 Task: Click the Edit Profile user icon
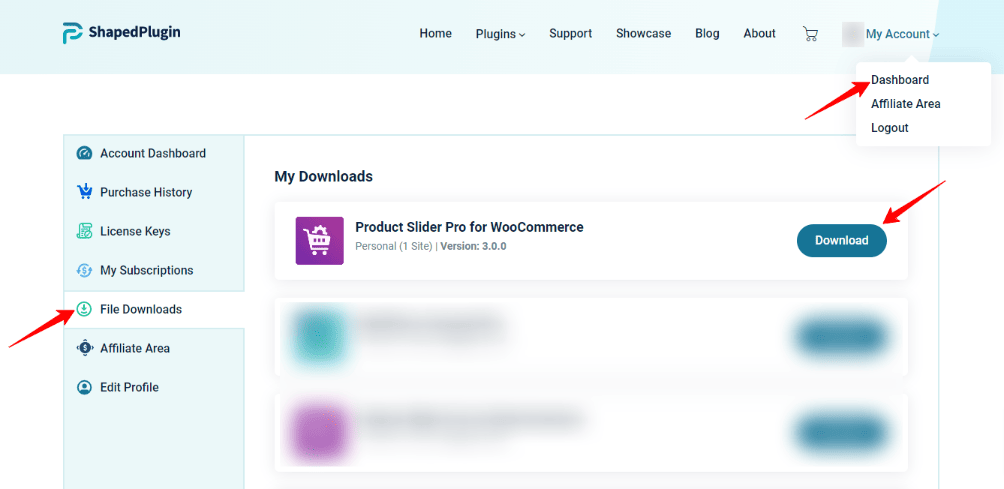[x=84, y=387]
